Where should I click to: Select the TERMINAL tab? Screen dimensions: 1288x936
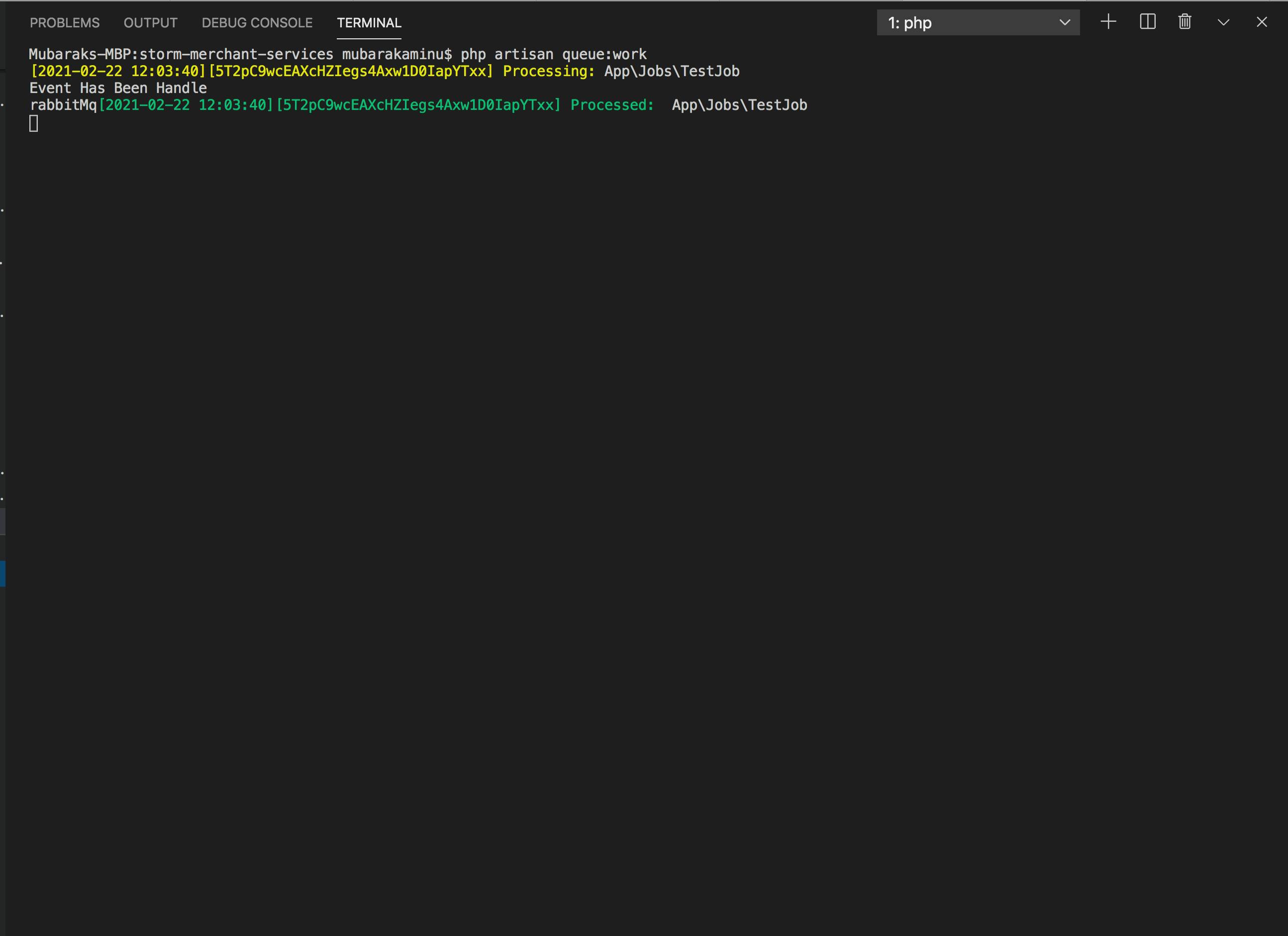point(369,23)
